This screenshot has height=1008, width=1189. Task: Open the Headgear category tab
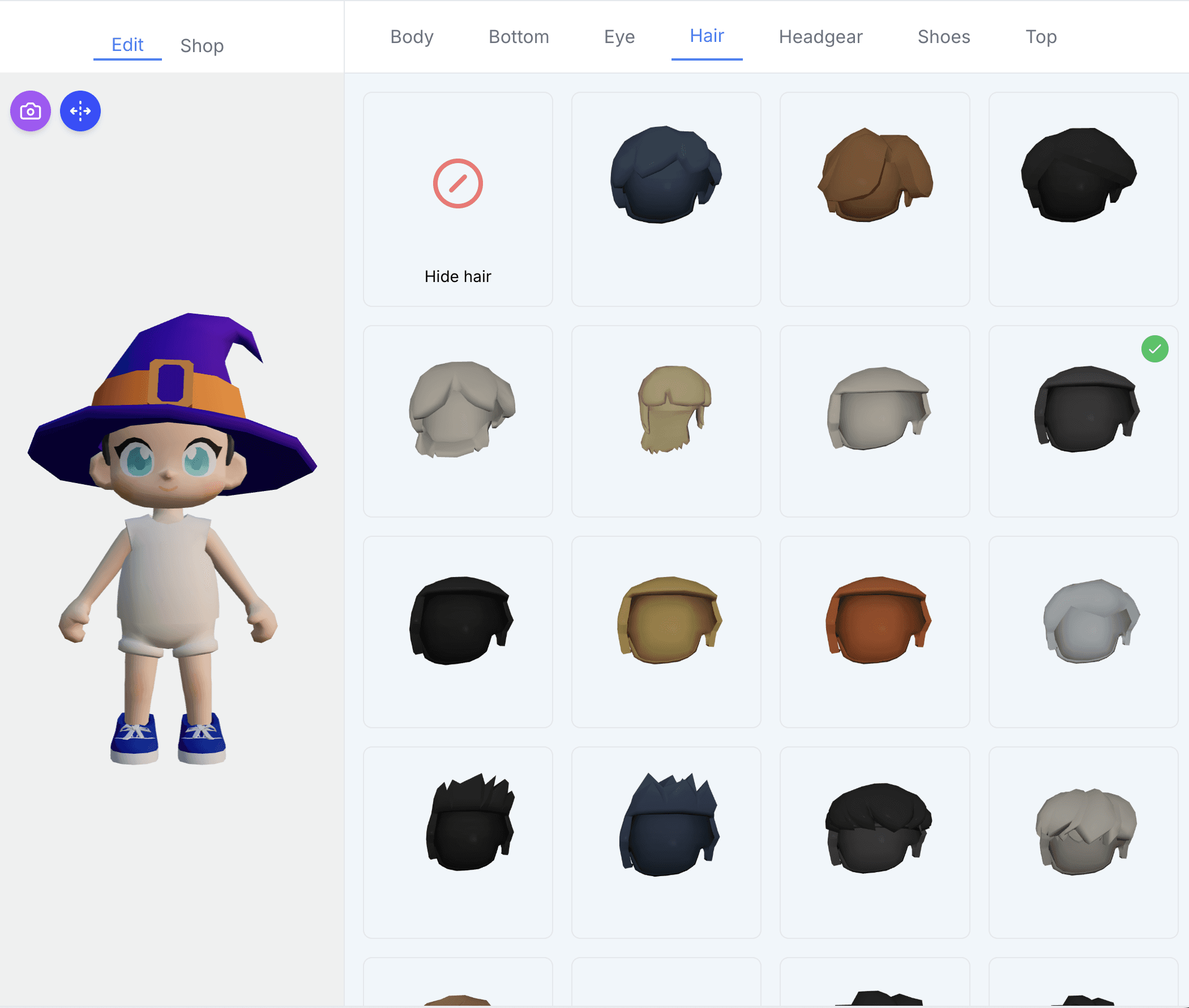[x=820, y=37]
